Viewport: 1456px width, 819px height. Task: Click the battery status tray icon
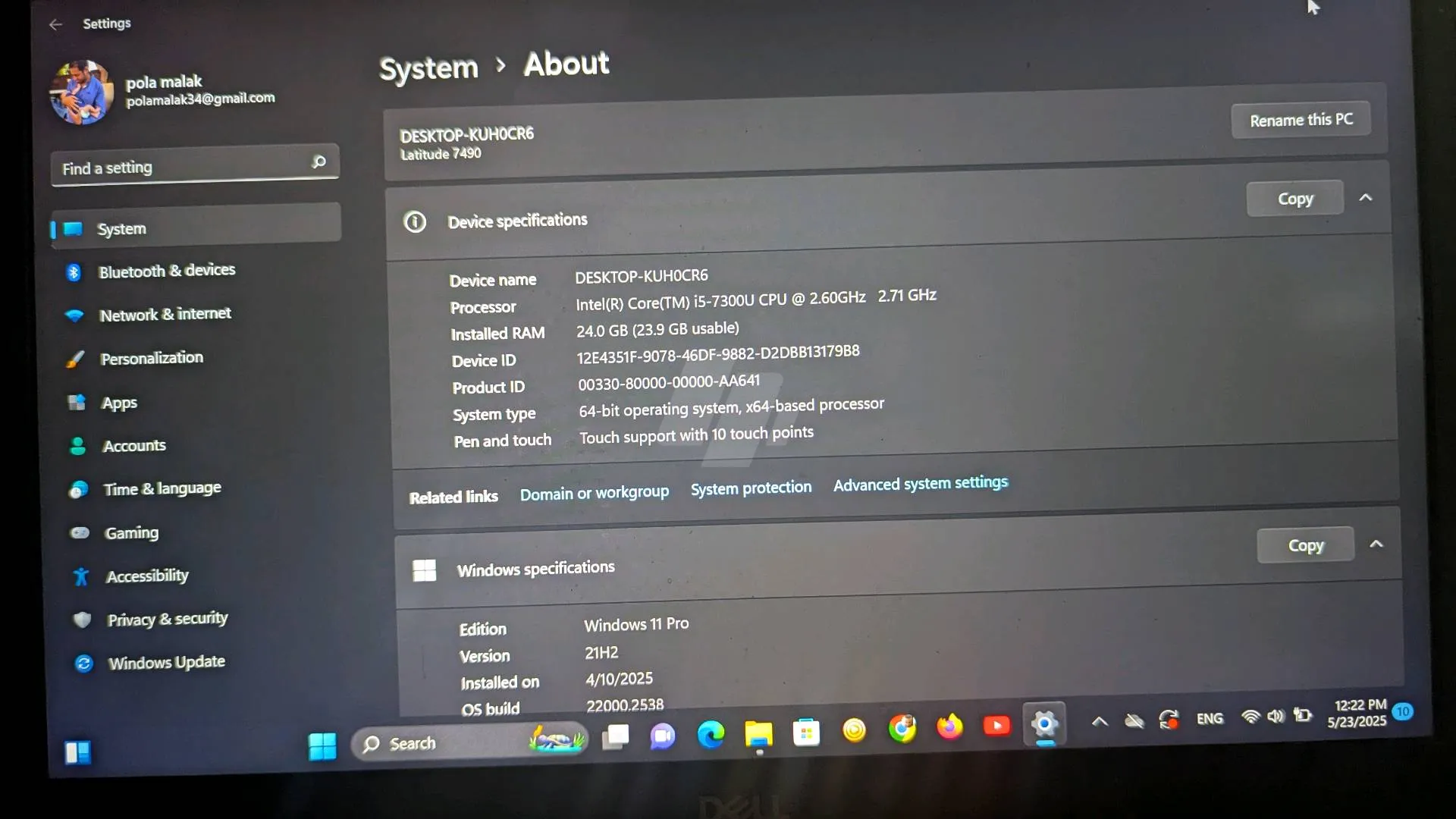(x=1303, y=715)
